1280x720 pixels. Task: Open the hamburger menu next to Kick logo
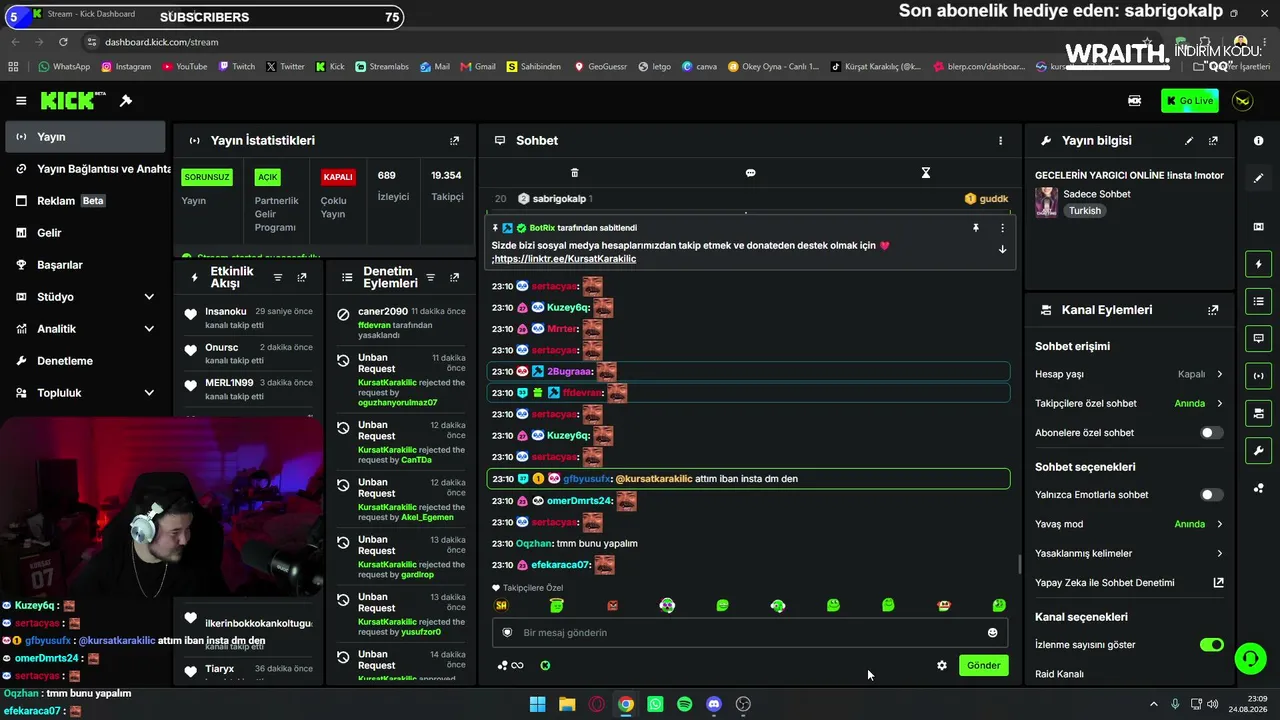pyautogui.click(x=21, y=101)
